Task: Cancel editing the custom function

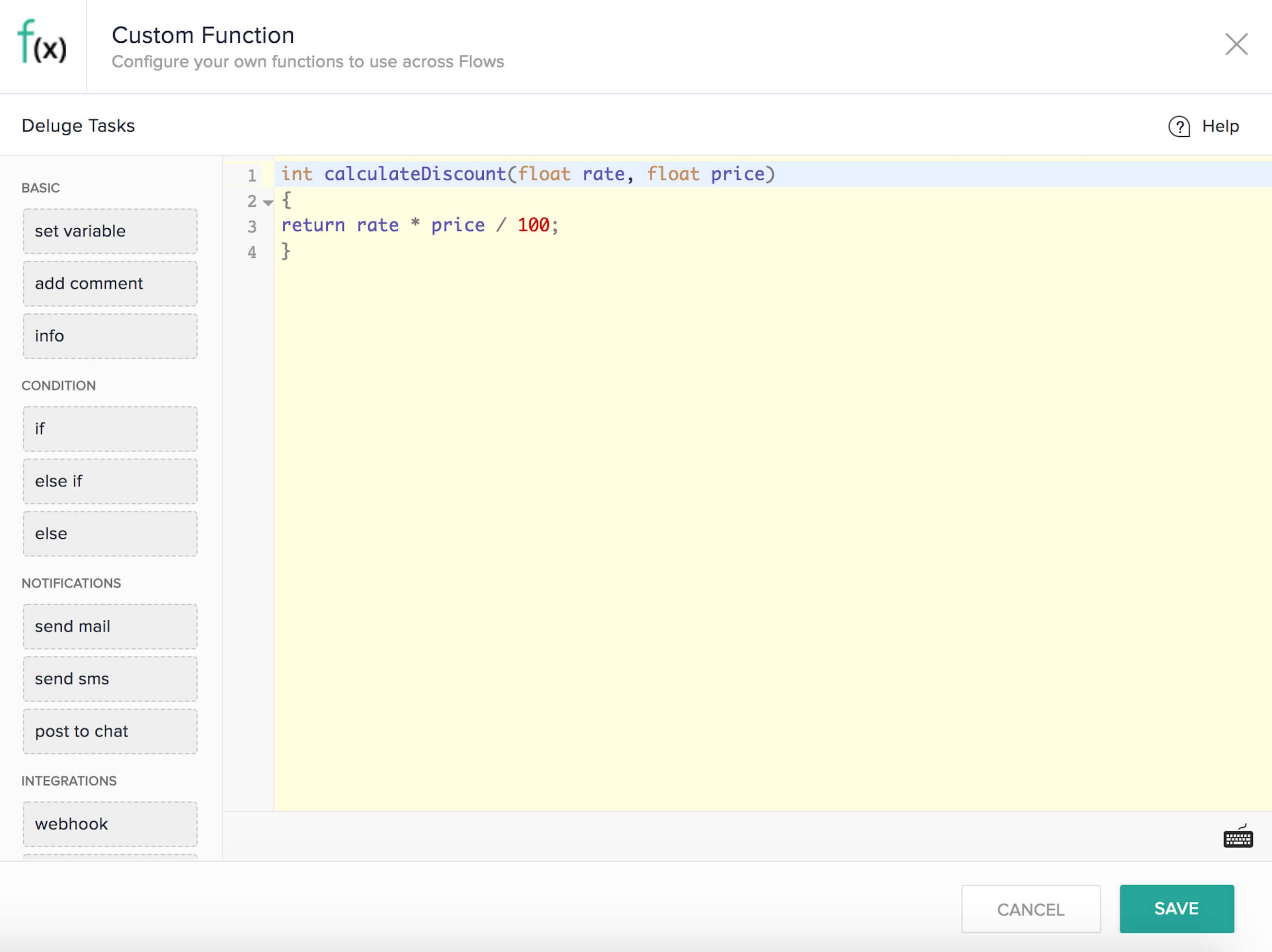Action: (1031, 909)
